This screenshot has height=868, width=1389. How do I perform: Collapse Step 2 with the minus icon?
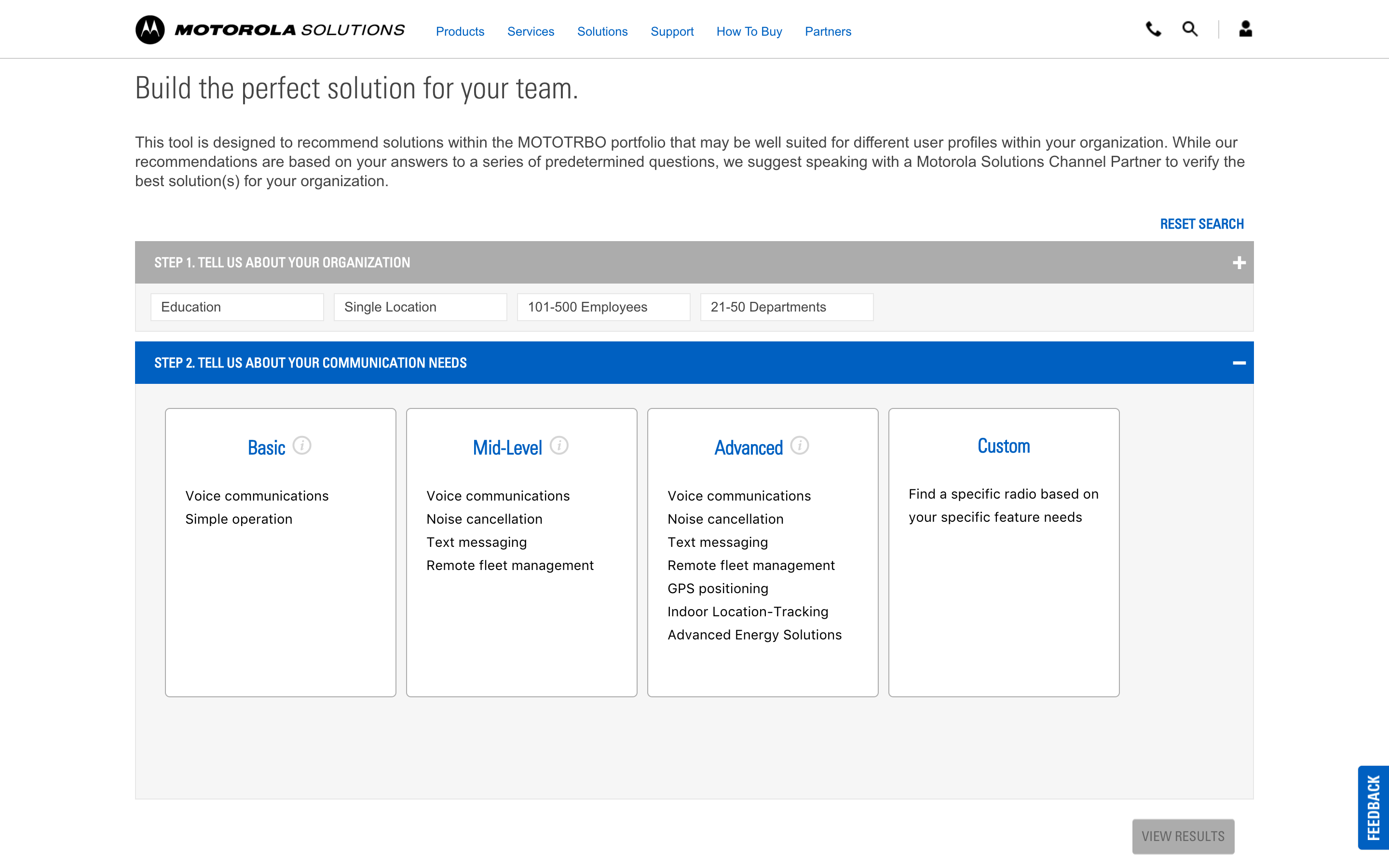pyautogui.click(x=1239, y=363)
